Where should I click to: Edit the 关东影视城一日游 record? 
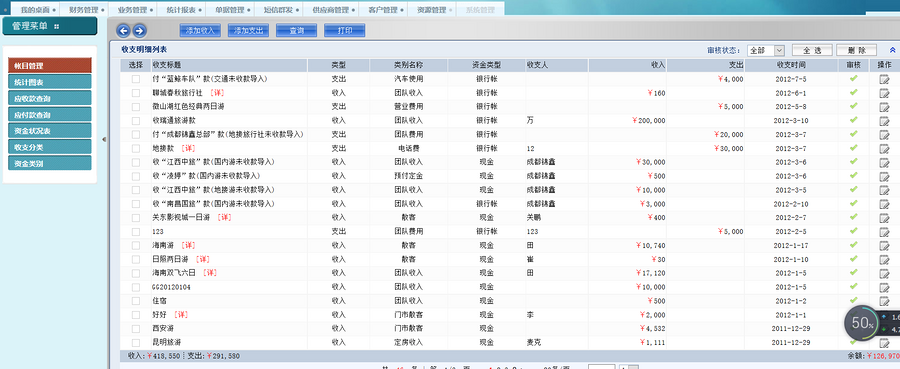click(884, 218)
